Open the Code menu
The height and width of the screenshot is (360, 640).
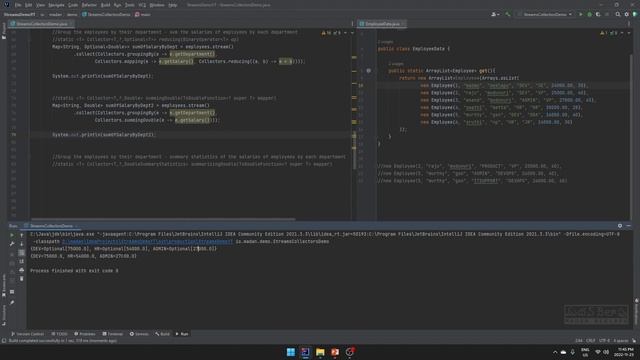point(73,5)
